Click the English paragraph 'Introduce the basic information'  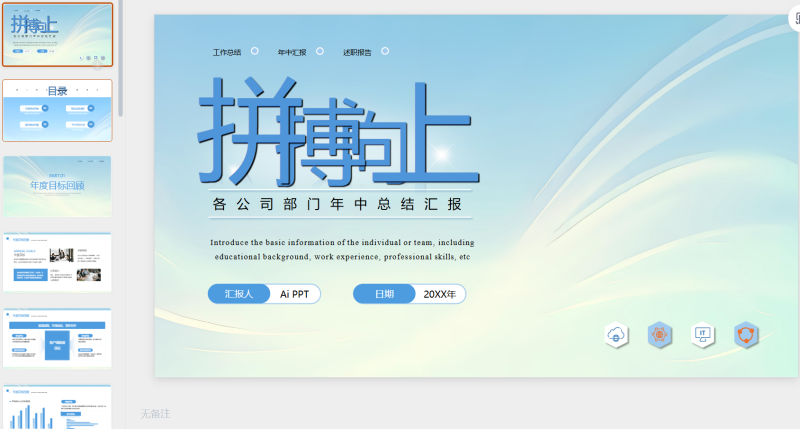[x=342, y=249]
